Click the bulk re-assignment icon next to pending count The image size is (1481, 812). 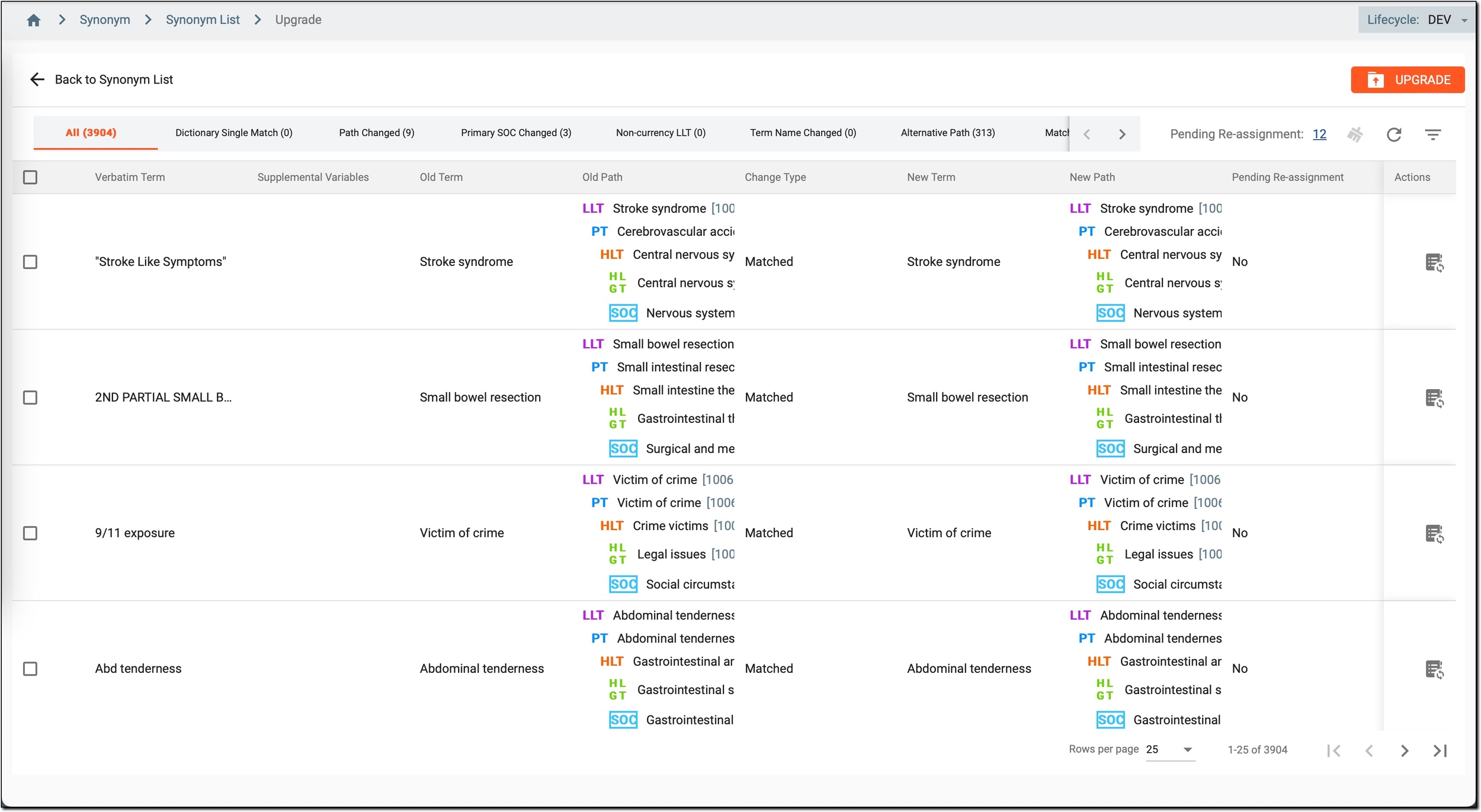click(1355, 134)
